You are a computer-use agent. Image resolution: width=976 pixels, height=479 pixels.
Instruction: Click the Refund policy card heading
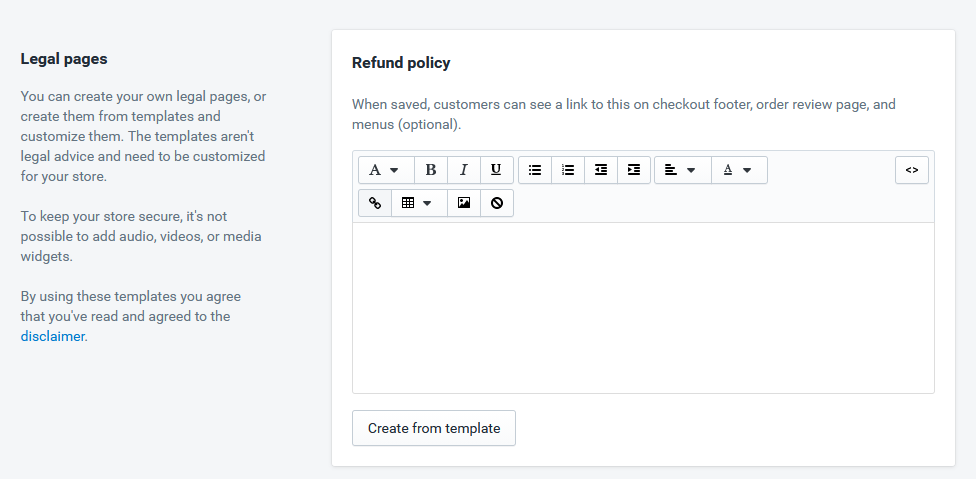(401, 63)
